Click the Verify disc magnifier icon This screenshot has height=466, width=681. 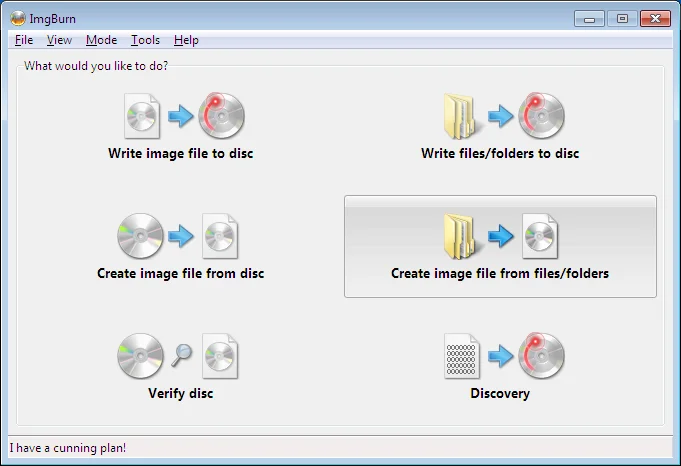pyautogui.click(x=181, y=357)
